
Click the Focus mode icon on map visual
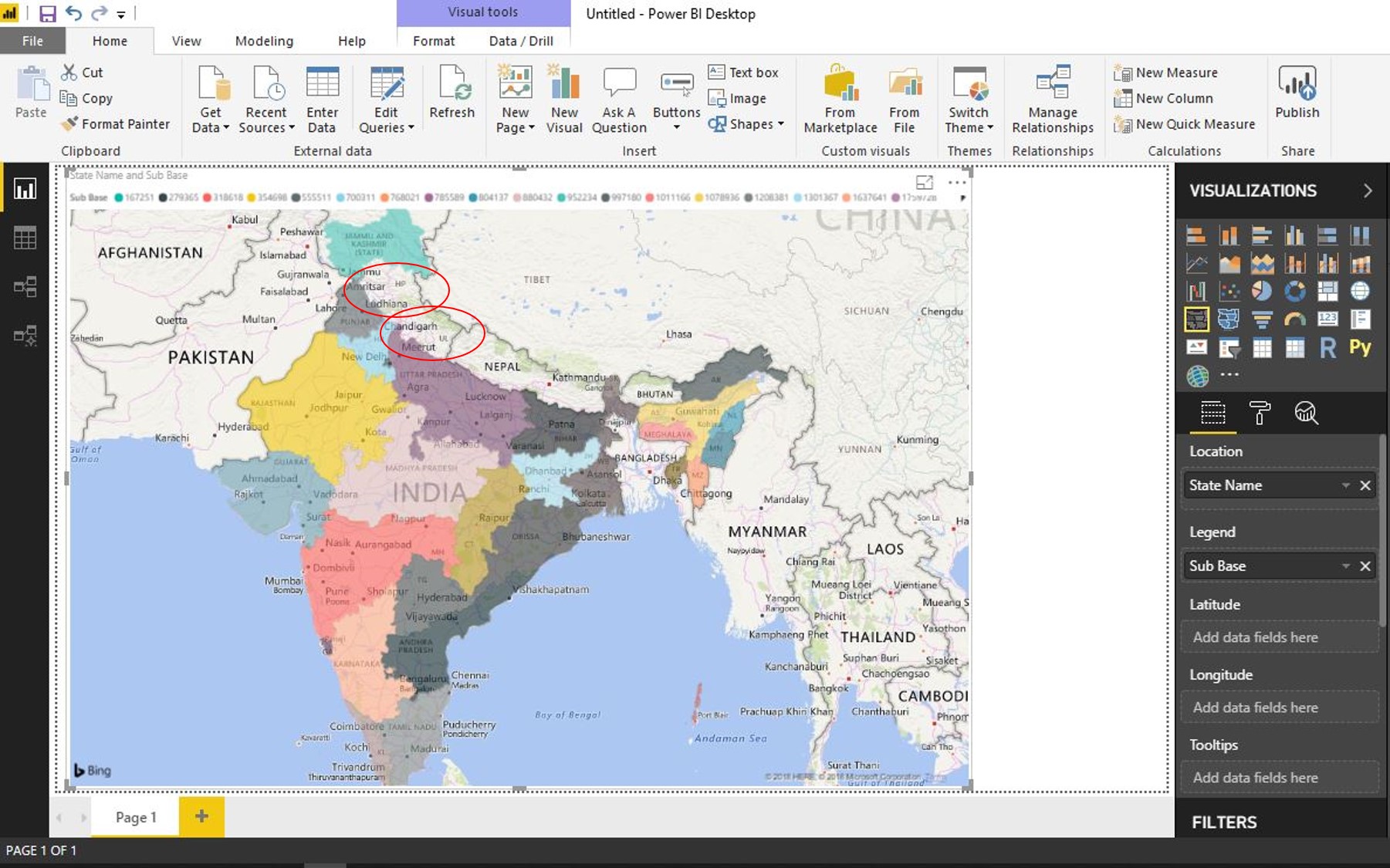(x=924, y=183)
